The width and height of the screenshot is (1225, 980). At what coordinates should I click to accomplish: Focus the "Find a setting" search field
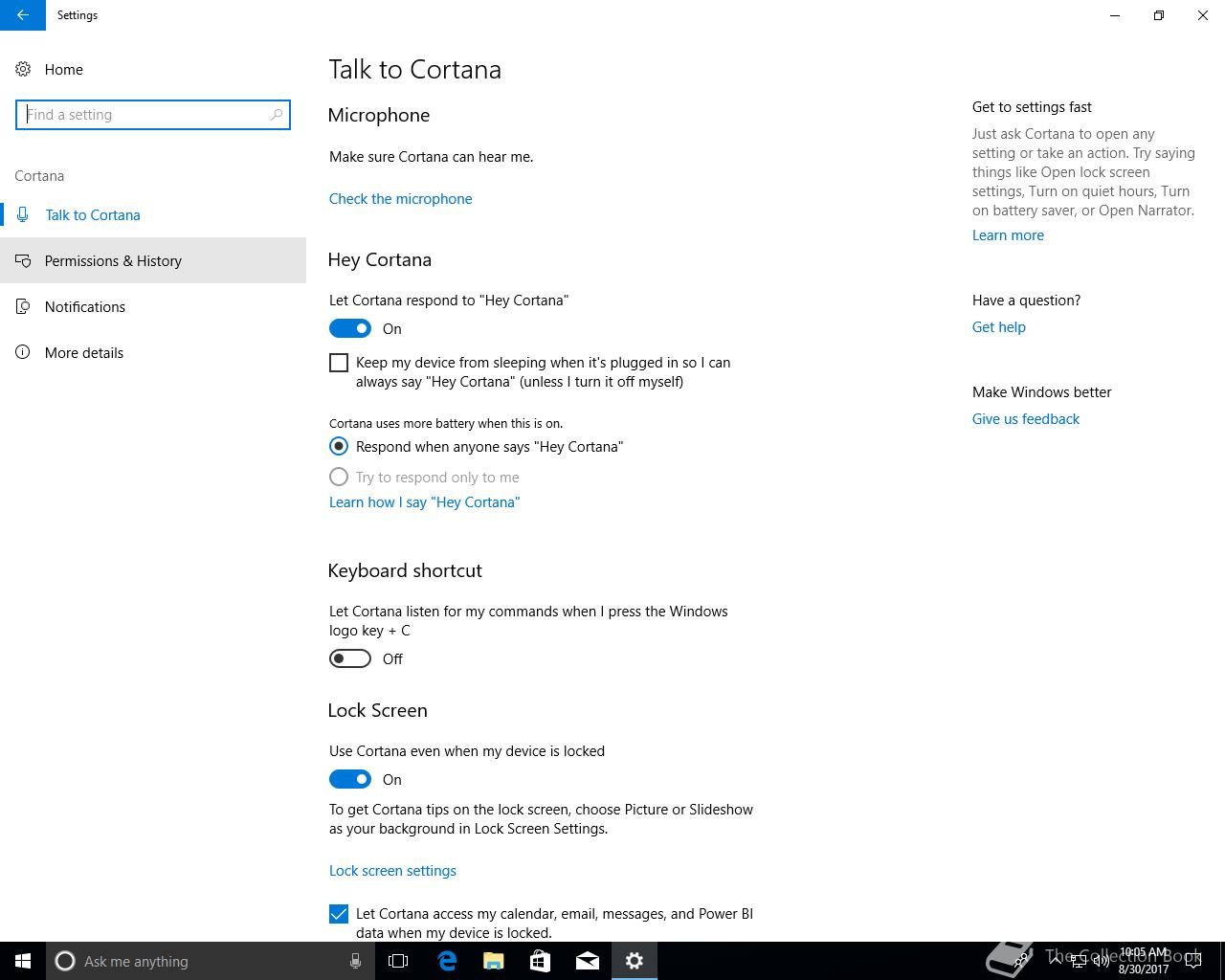coord(153,115)
